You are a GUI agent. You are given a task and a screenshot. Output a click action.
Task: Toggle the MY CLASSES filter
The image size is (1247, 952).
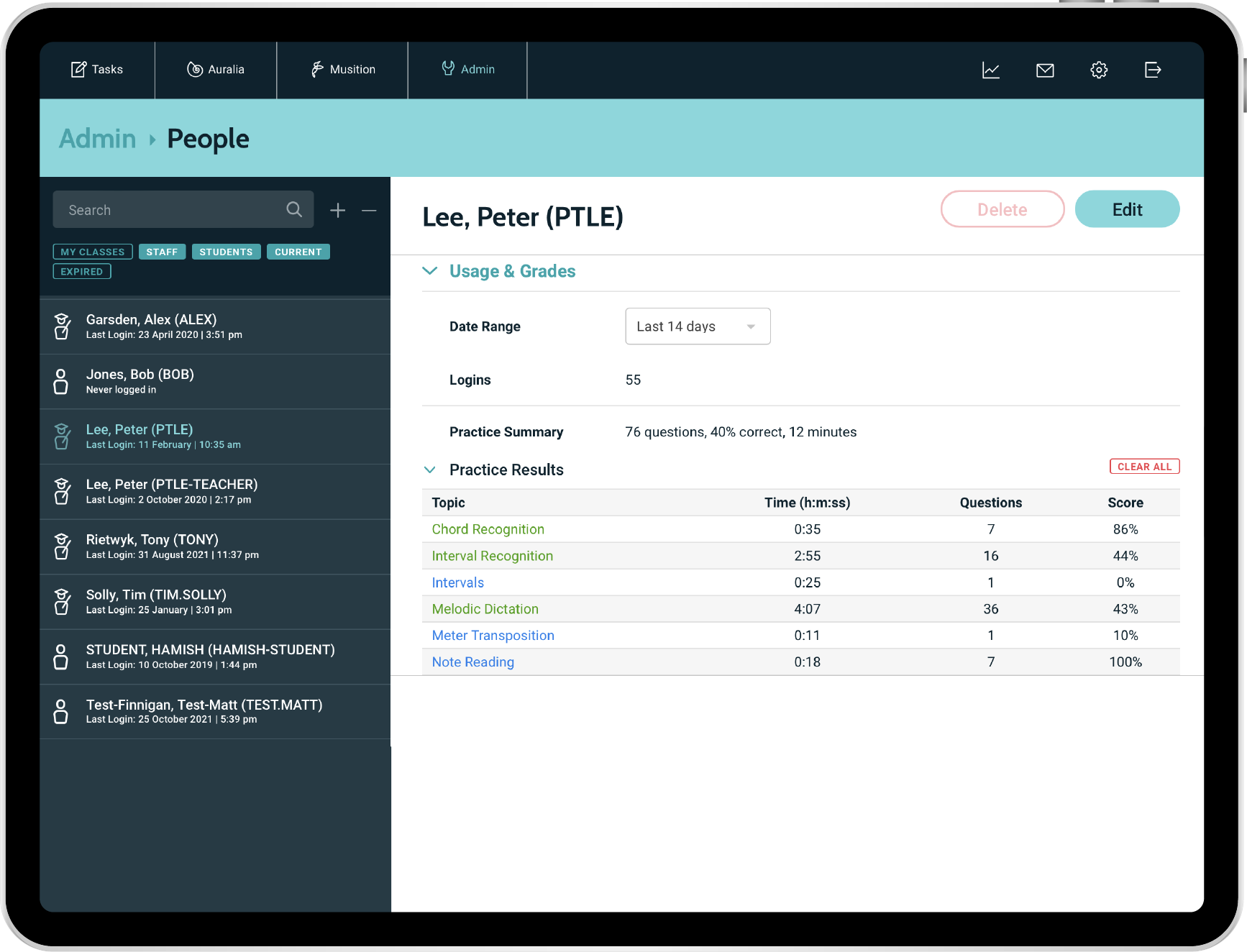(x=93, y=252)
